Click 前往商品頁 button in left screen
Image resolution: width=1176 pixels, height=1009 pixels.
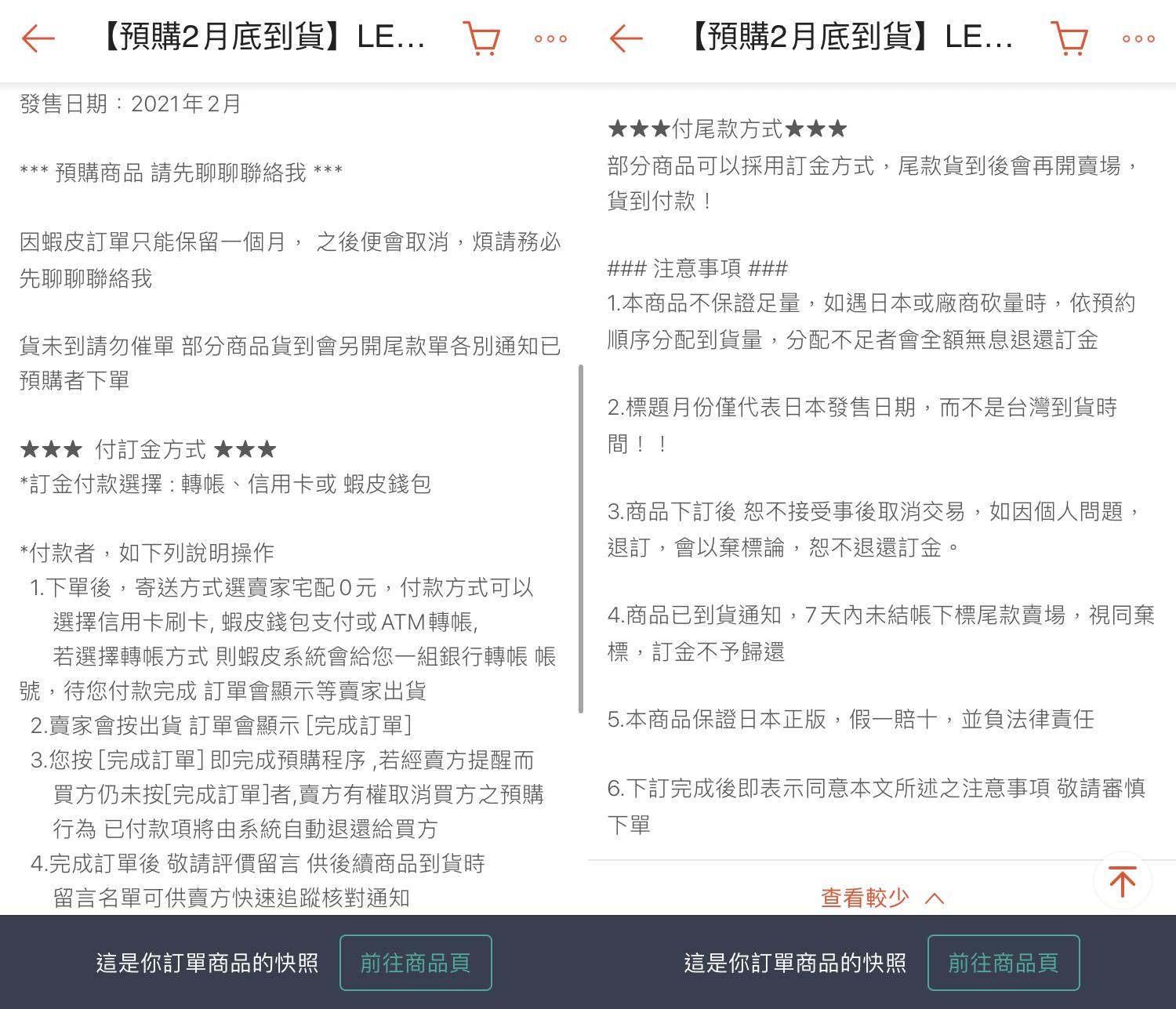pyautogui.click(x=416, y=963)
